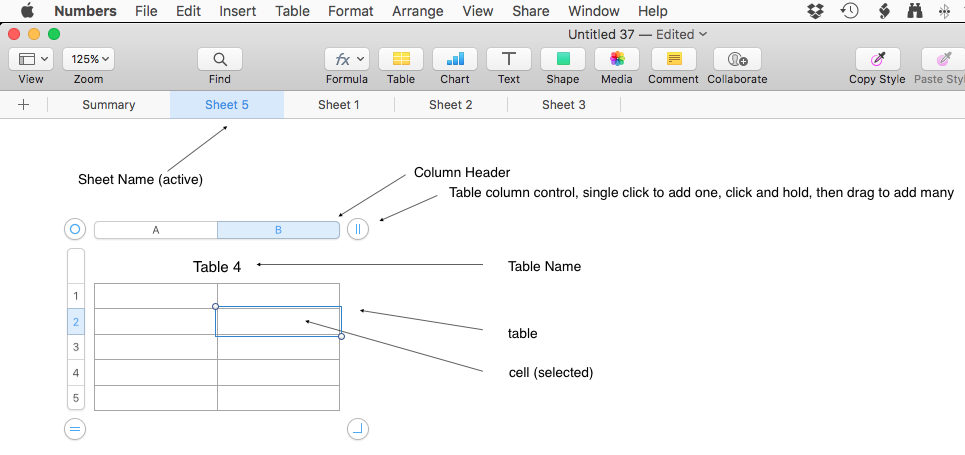
Task: Click the binoculars menu bar icon
Action: [915, 10]
